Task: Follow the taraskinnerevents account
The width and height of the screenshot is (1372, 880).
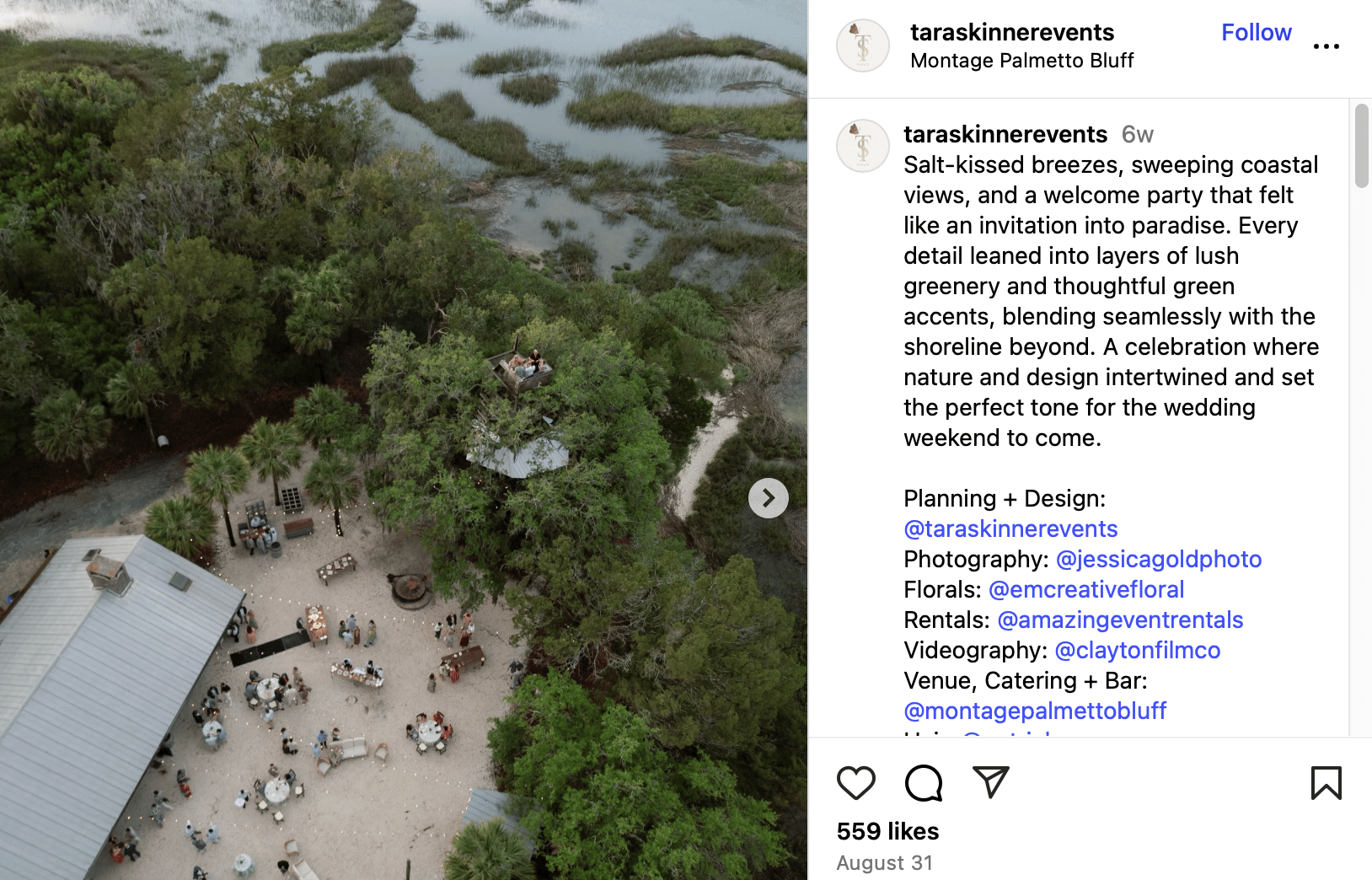Action: 1257,32
